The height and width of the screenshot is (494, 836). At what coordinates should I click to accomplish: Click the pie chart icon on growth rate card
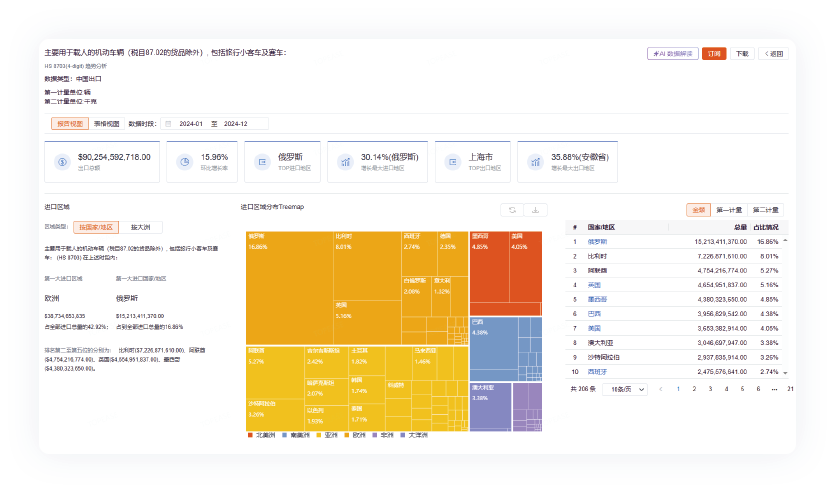[185, 162]
